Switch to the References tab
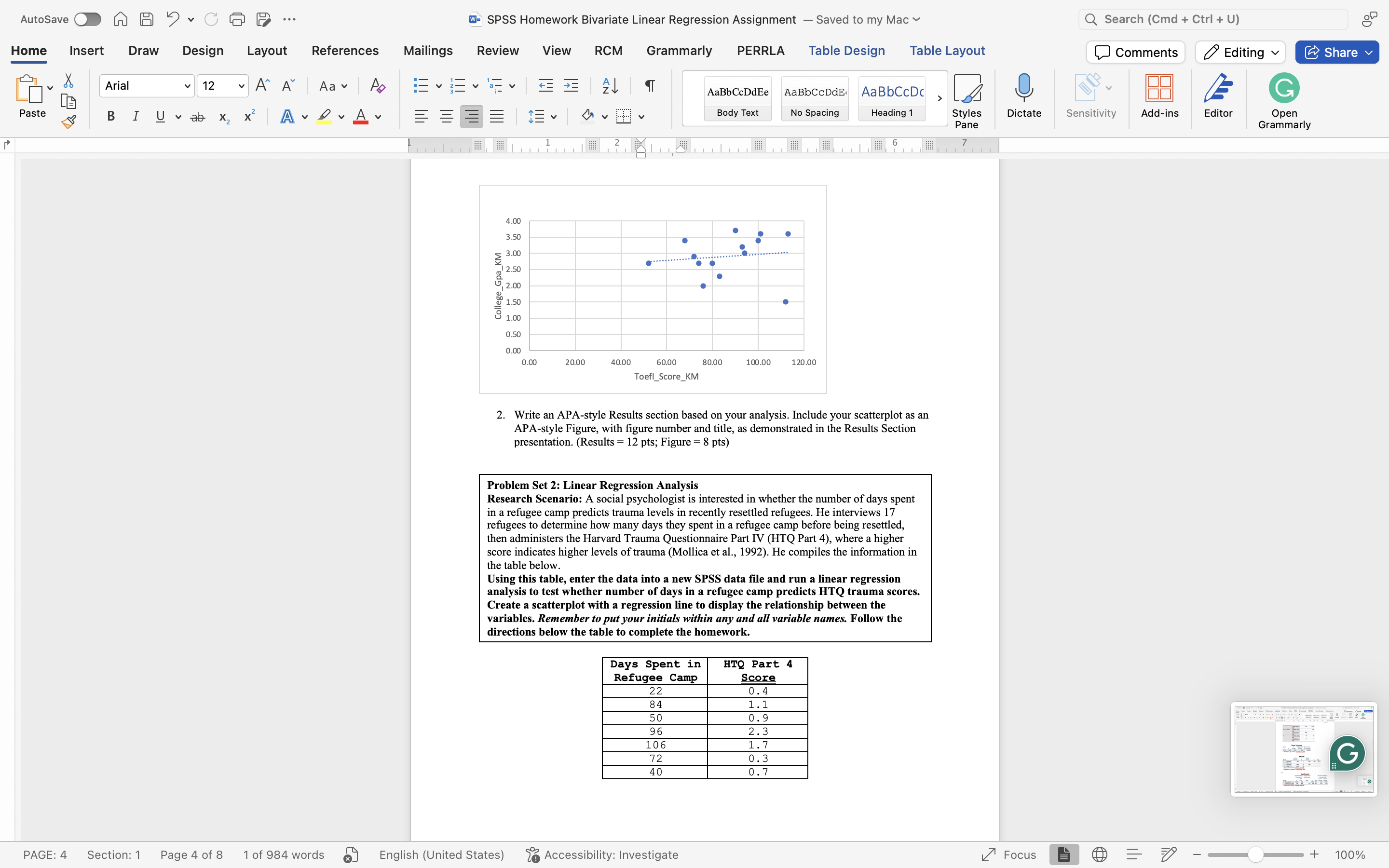 [344, 51]
